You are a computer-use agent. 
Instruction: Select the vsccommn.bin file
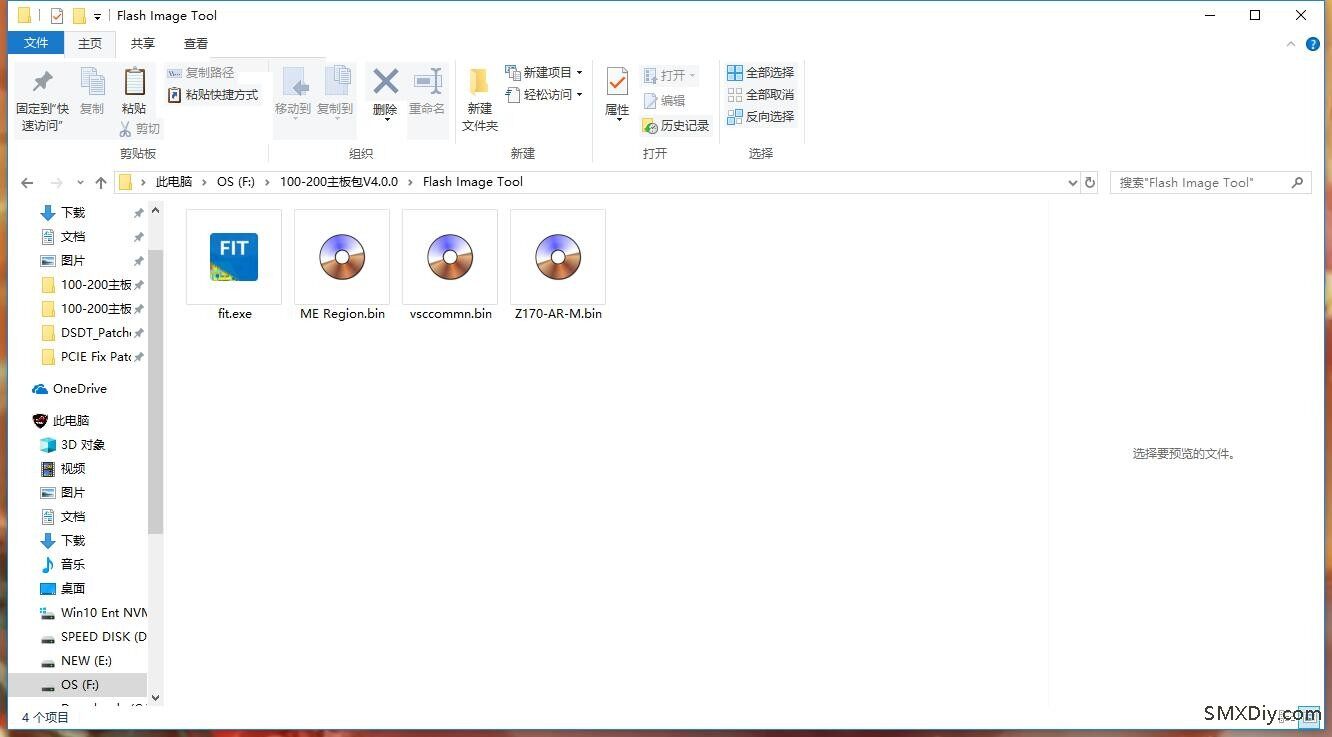(x=450, y=265)
